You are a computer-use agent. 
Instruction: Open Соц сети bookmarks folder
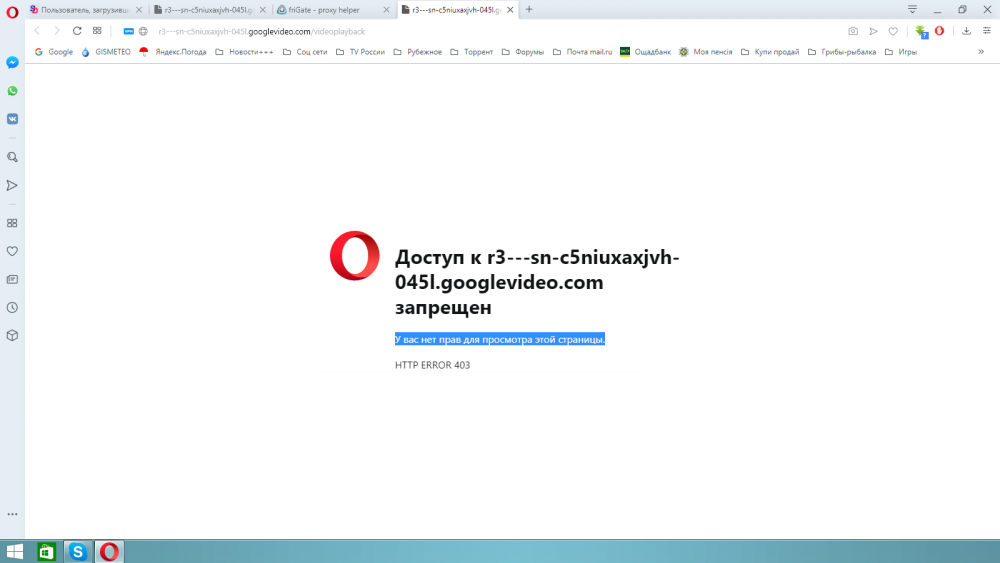(305, 52)
